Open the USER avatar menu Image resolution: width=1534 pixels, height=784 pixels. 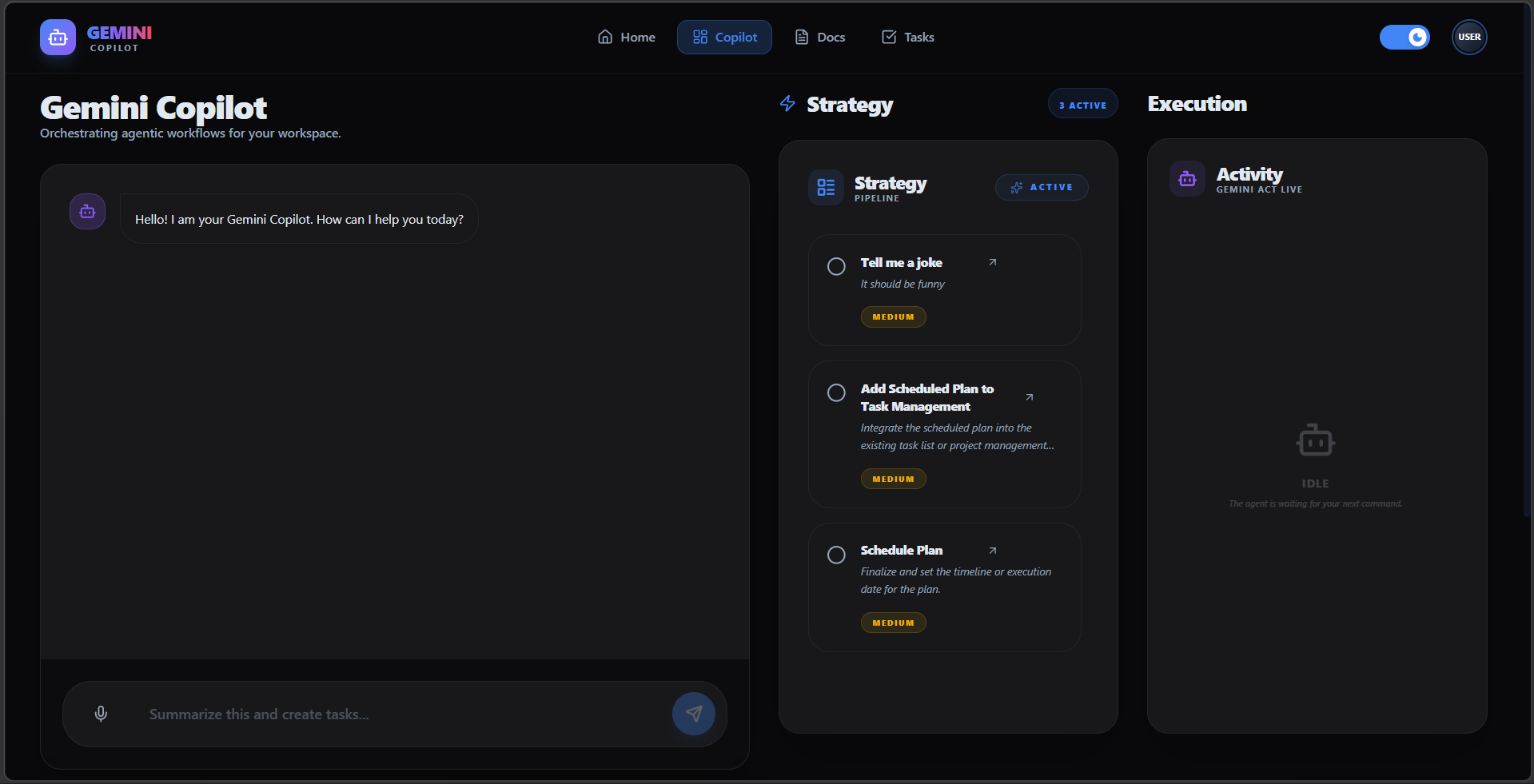click(1469, 37)
